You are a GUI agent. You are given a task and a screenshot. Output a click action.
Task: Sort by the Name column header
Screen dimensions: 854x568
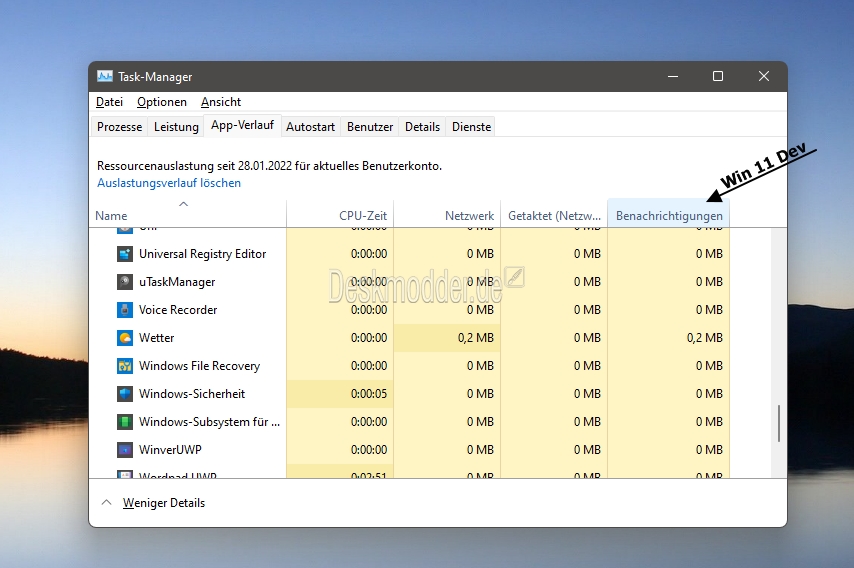(x=188, y=212)
